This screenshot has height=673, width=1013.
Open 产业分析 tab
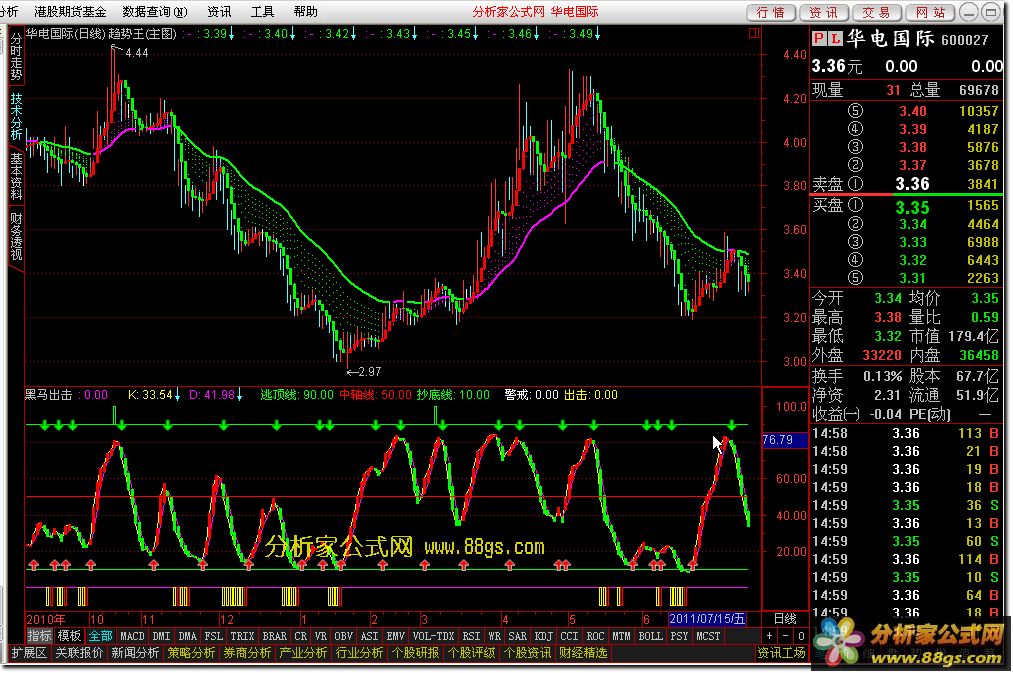click(x=304, y=653)
